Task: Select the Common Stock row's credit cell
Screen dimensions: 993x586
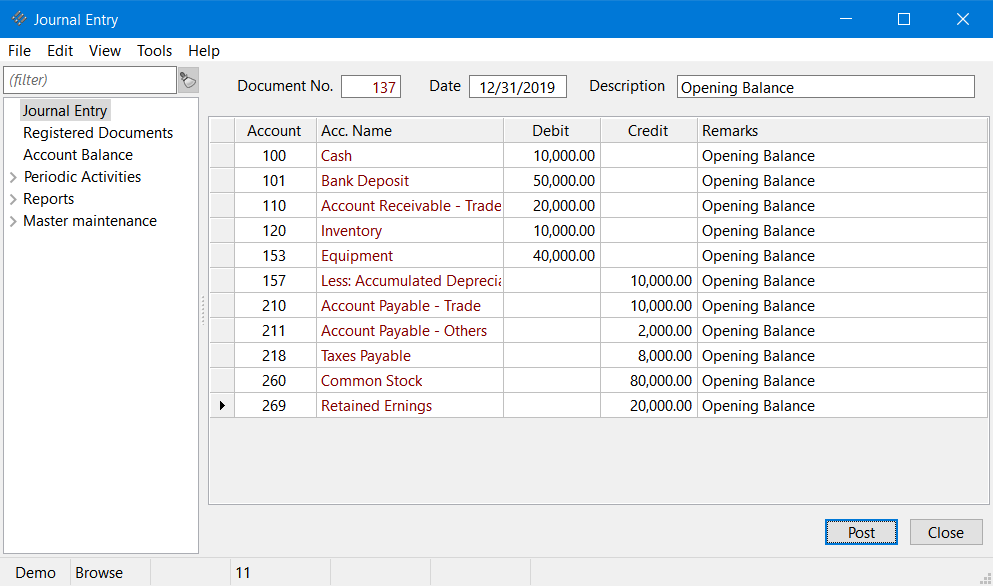Action: [648, 381]
